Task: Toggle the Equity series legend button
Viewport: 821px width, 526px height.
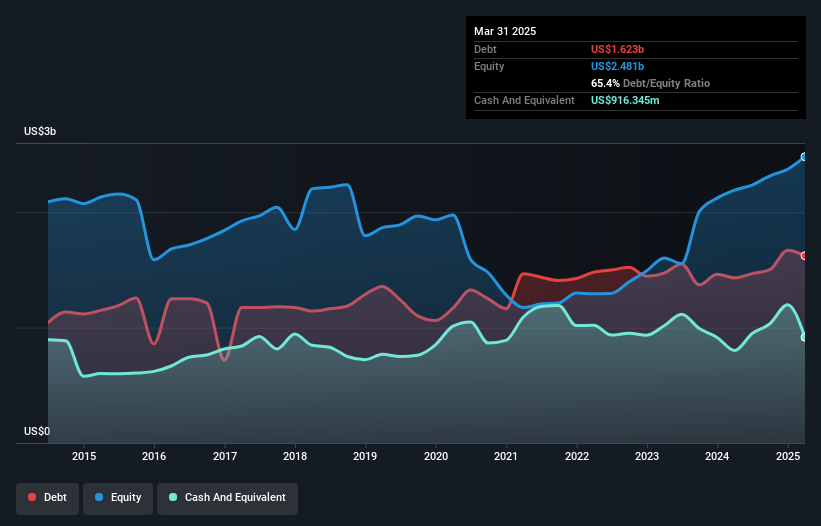Action: (x=118, y=498)
